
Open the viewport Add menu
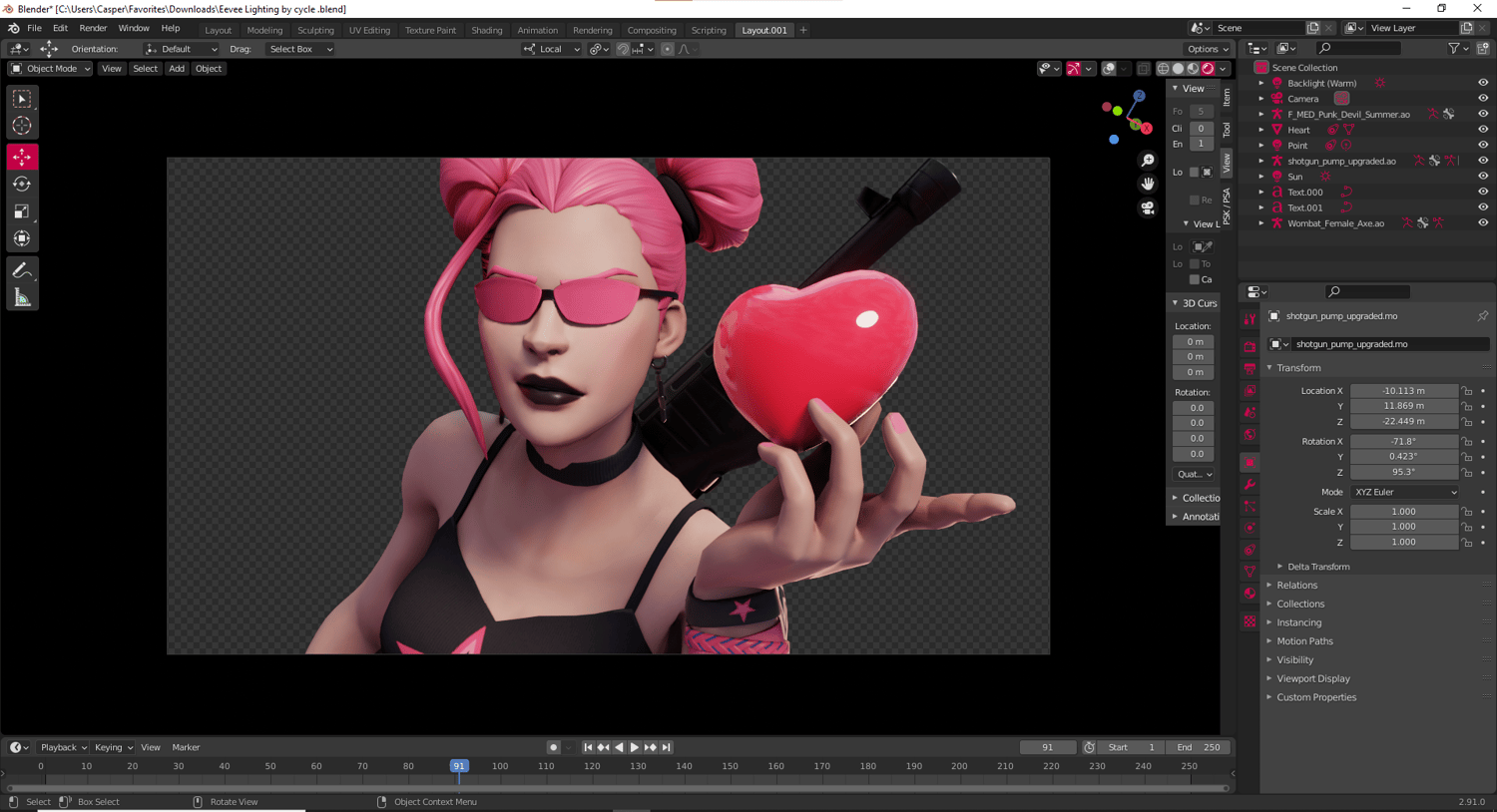[x=177, y=69]
